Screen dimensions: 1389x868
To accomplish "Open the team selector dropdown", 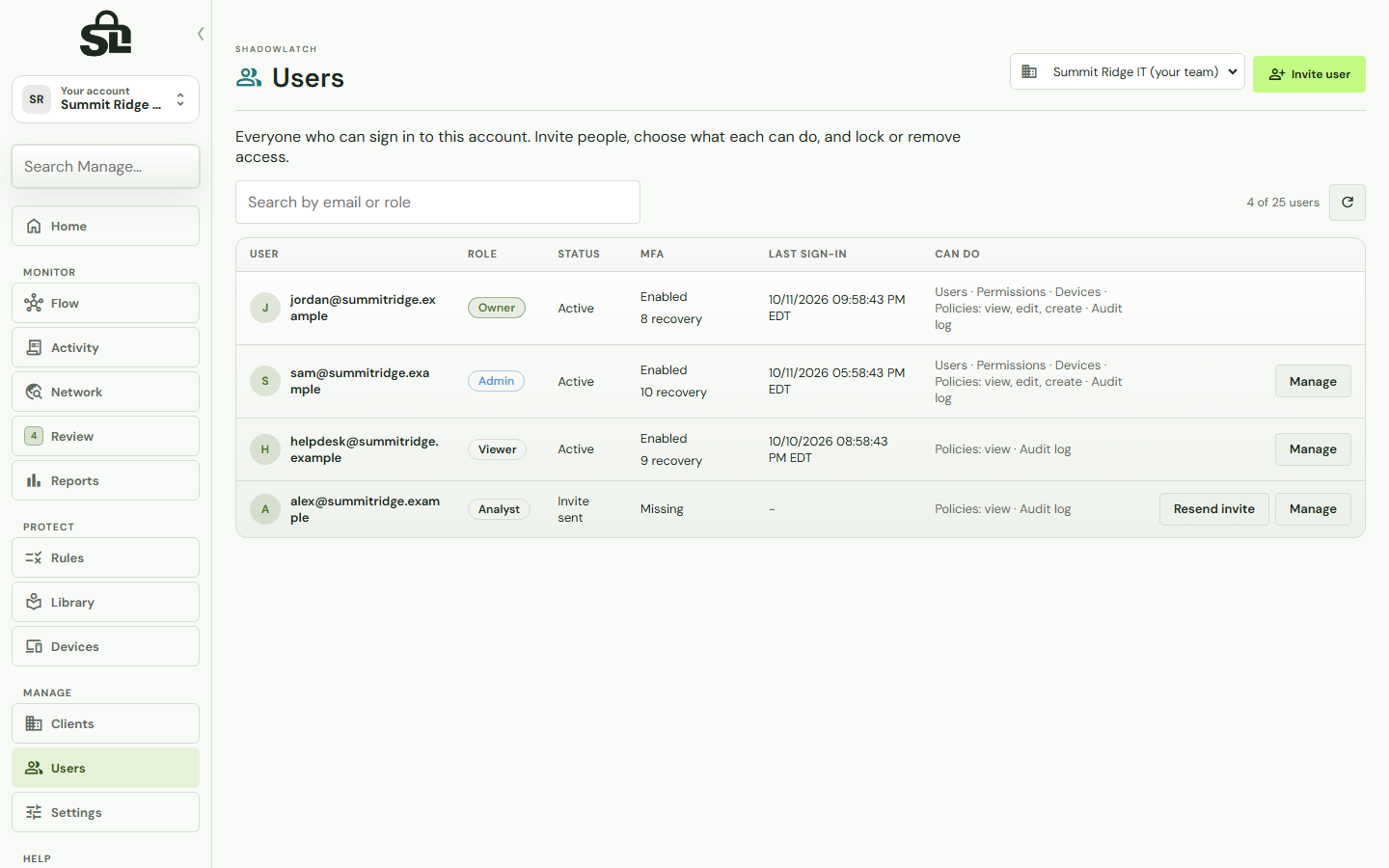I will pyautogui.click(x=1128, y=71).
